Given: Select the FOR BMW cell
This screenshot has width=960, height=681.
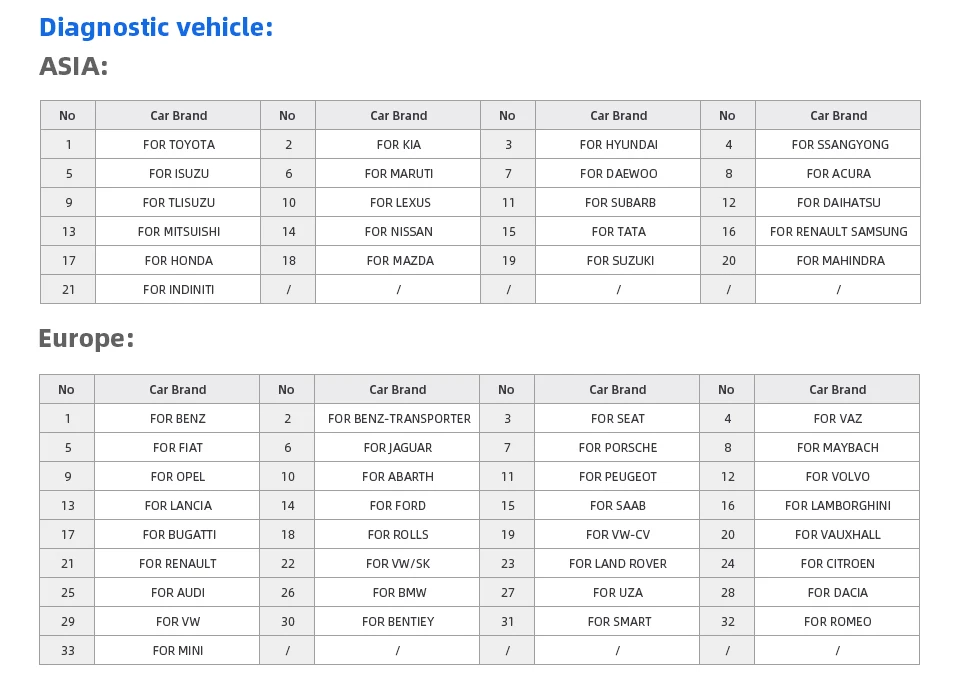Looking at the screenshot, I should click(397, 592).
